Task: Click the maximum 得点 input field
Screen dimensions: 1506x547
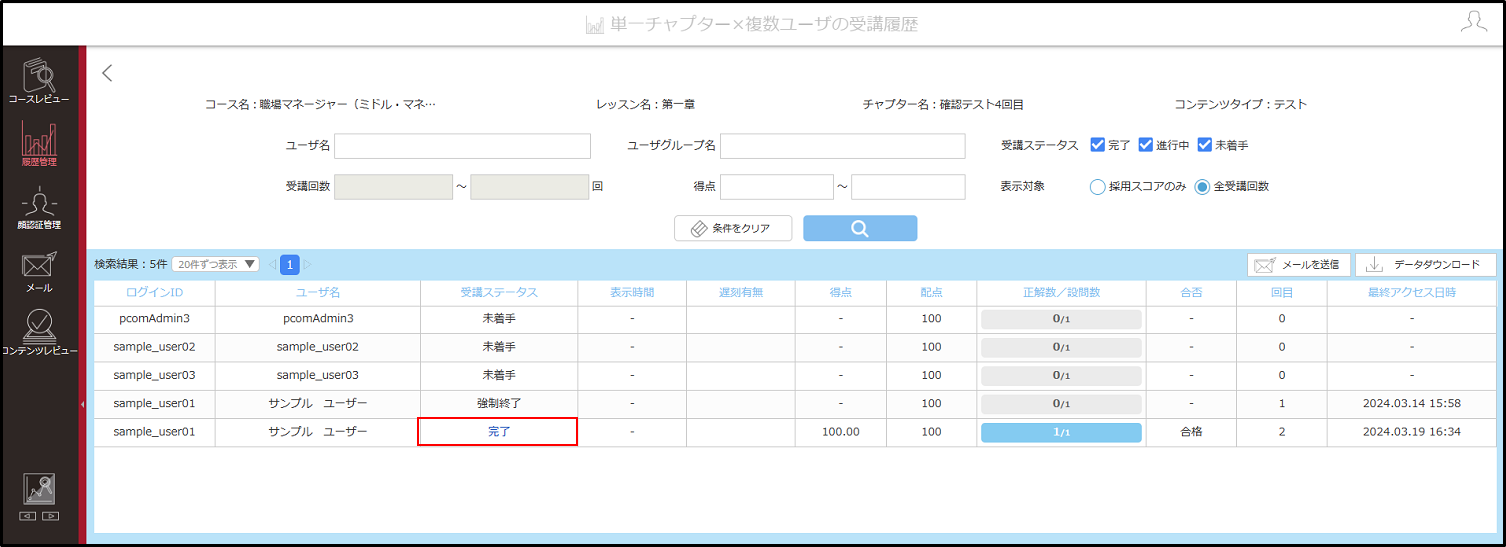Action: pos(908,187)
